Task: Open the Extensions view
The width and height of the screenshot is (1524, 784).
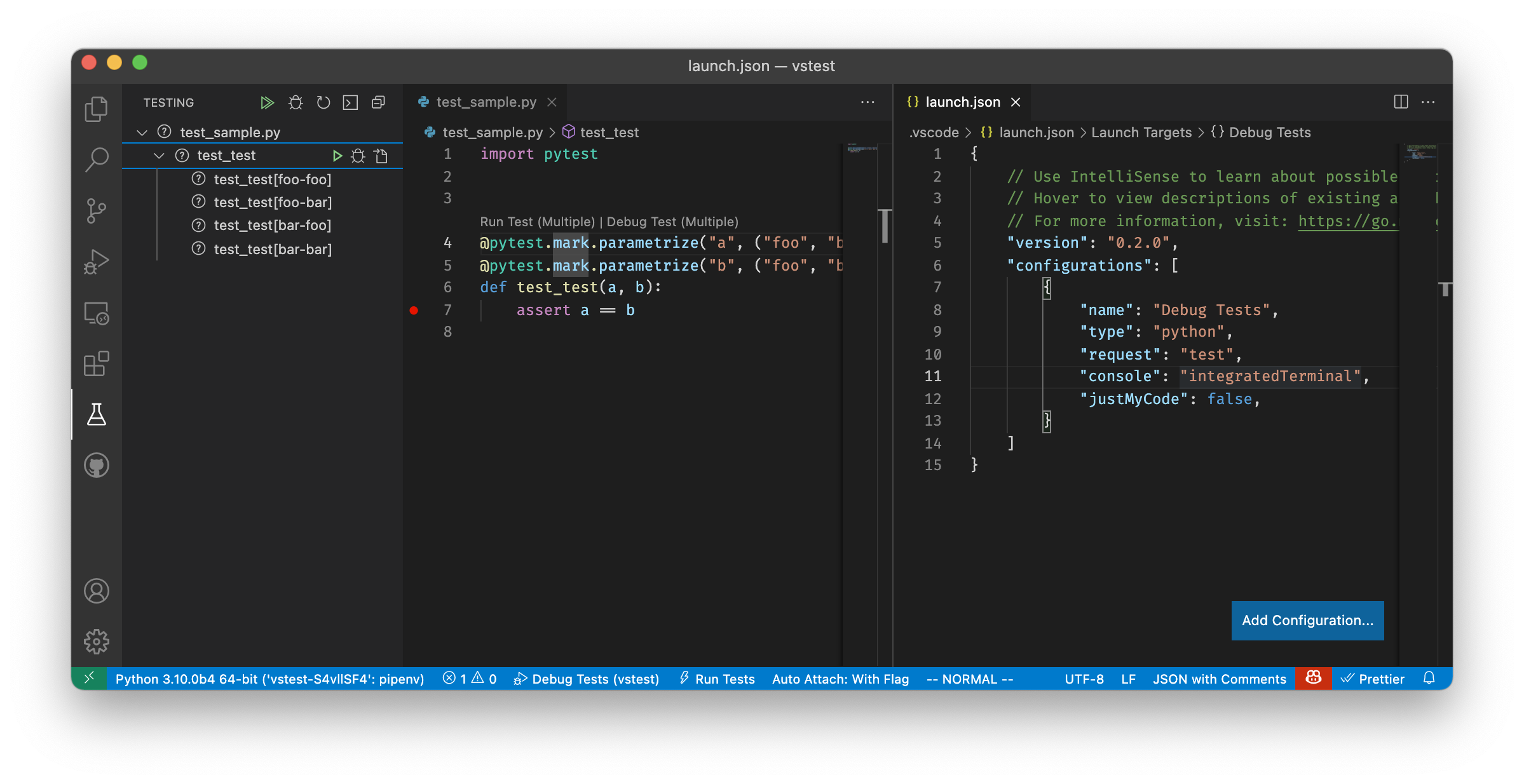Action: point(96,363)
